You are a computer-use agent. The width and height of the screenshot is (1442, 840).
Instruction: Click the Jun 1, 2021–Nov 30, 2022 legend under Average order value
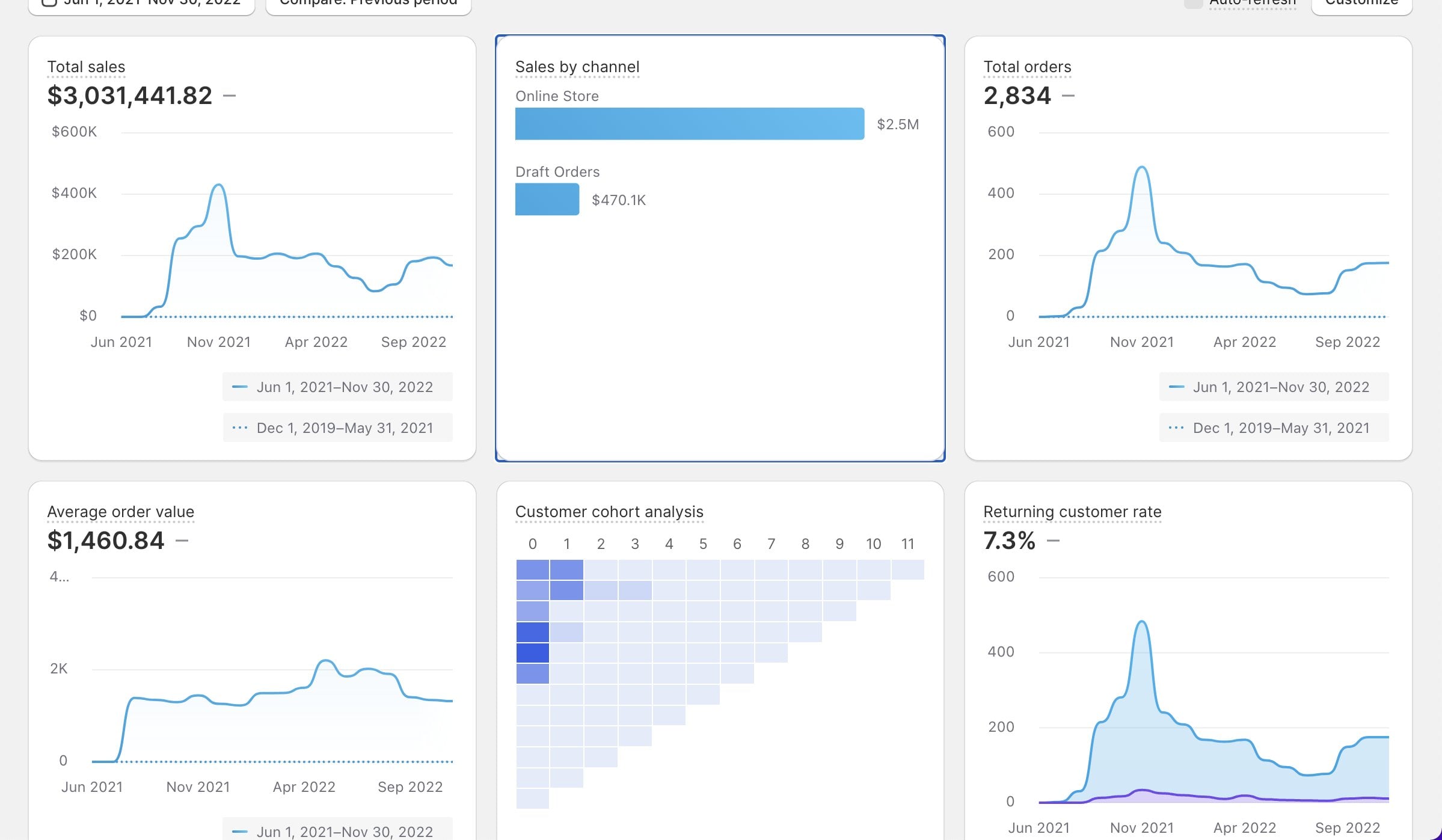coord(337,831)
